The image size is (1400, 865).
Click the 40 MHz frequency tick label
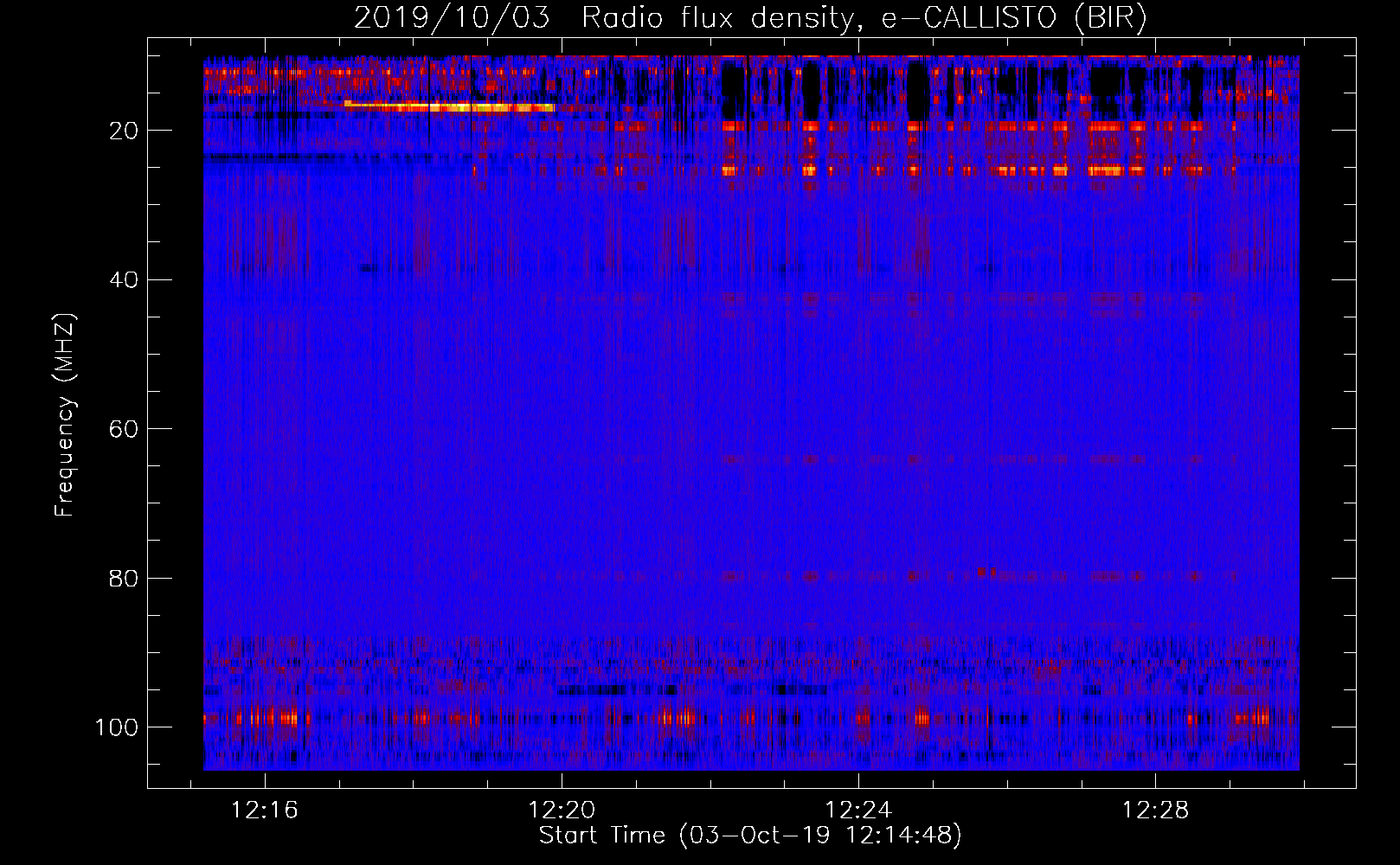tap(124, 280)
